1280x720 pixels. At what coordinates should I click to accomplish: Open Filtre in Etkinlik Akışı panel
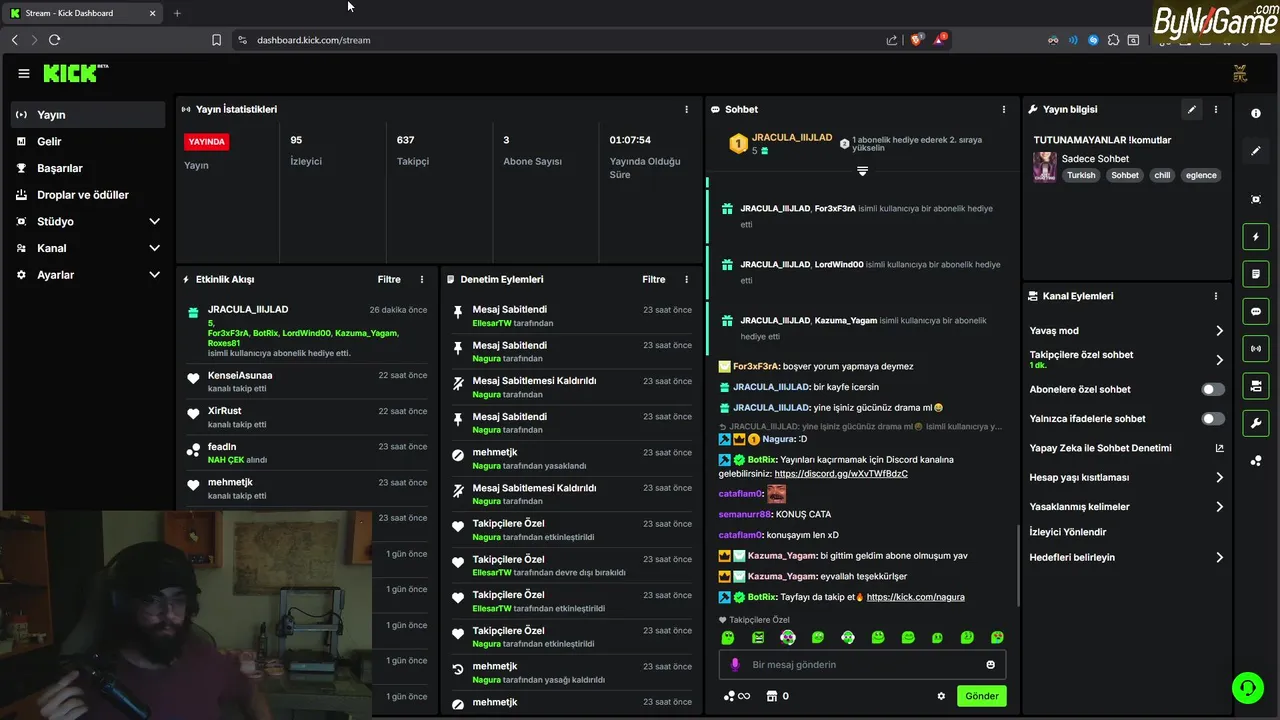(389, 280)
